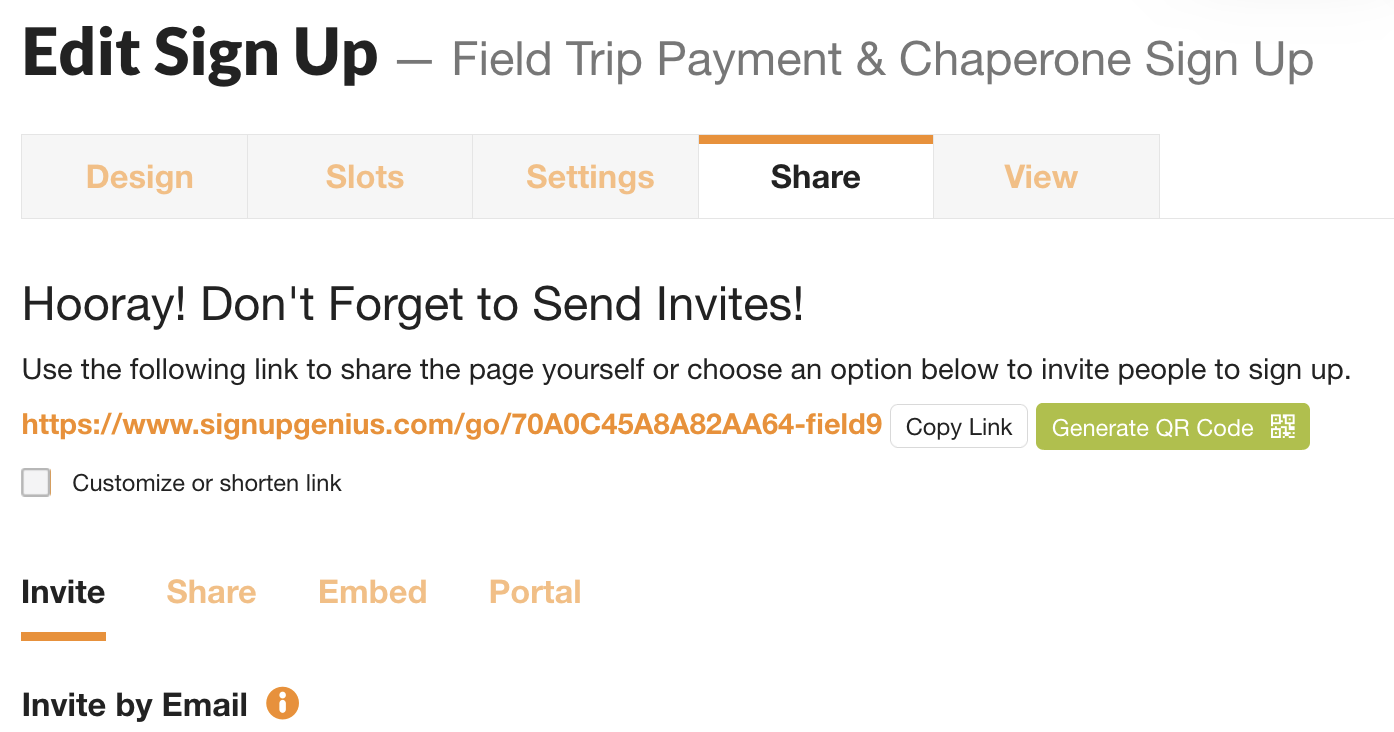Viewport: 1394px width, 732px height.
Task: Click the Field Trip Payment subtitle text
Action: 882,59
